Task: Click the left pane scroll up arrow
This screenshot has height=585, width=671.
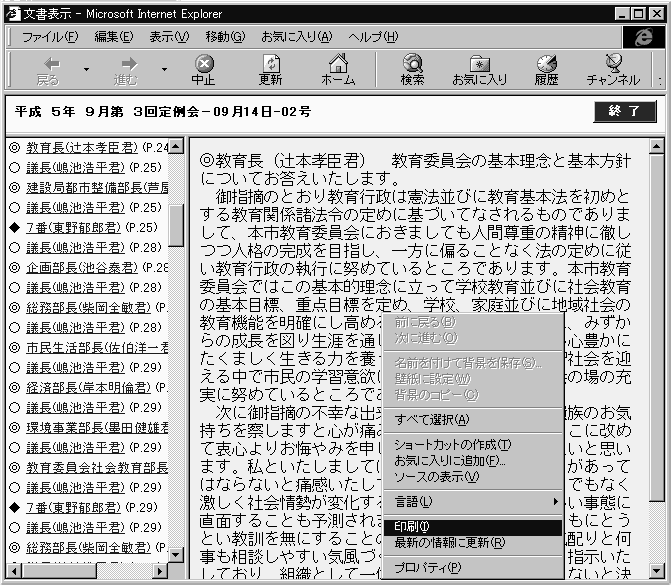Action: point(176,148)
